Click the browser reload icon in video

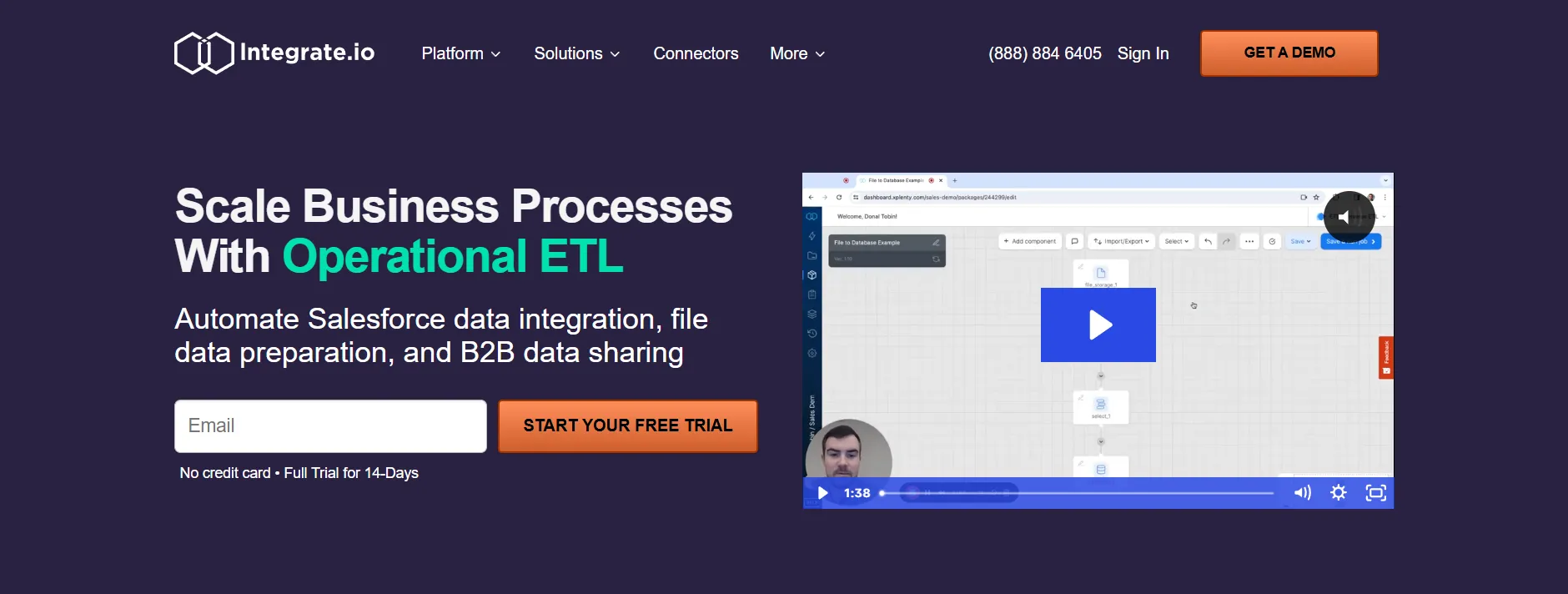click(839, 198)
